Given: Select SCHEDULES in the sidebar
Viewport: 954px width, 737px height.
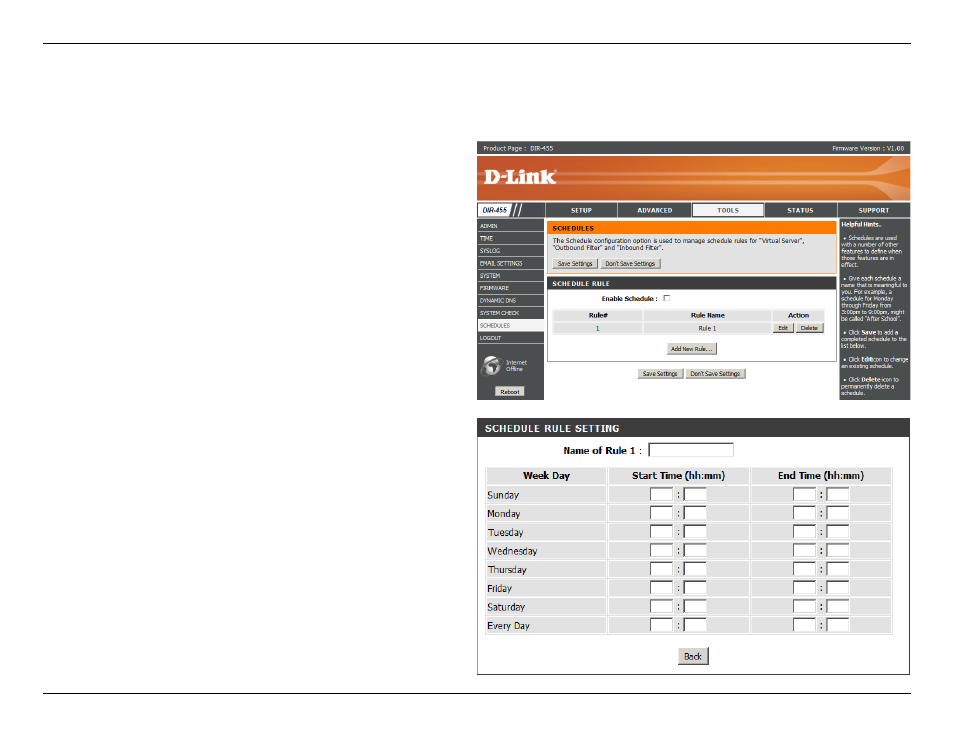Looking at the screenshot, I should (x=510, y=326).
